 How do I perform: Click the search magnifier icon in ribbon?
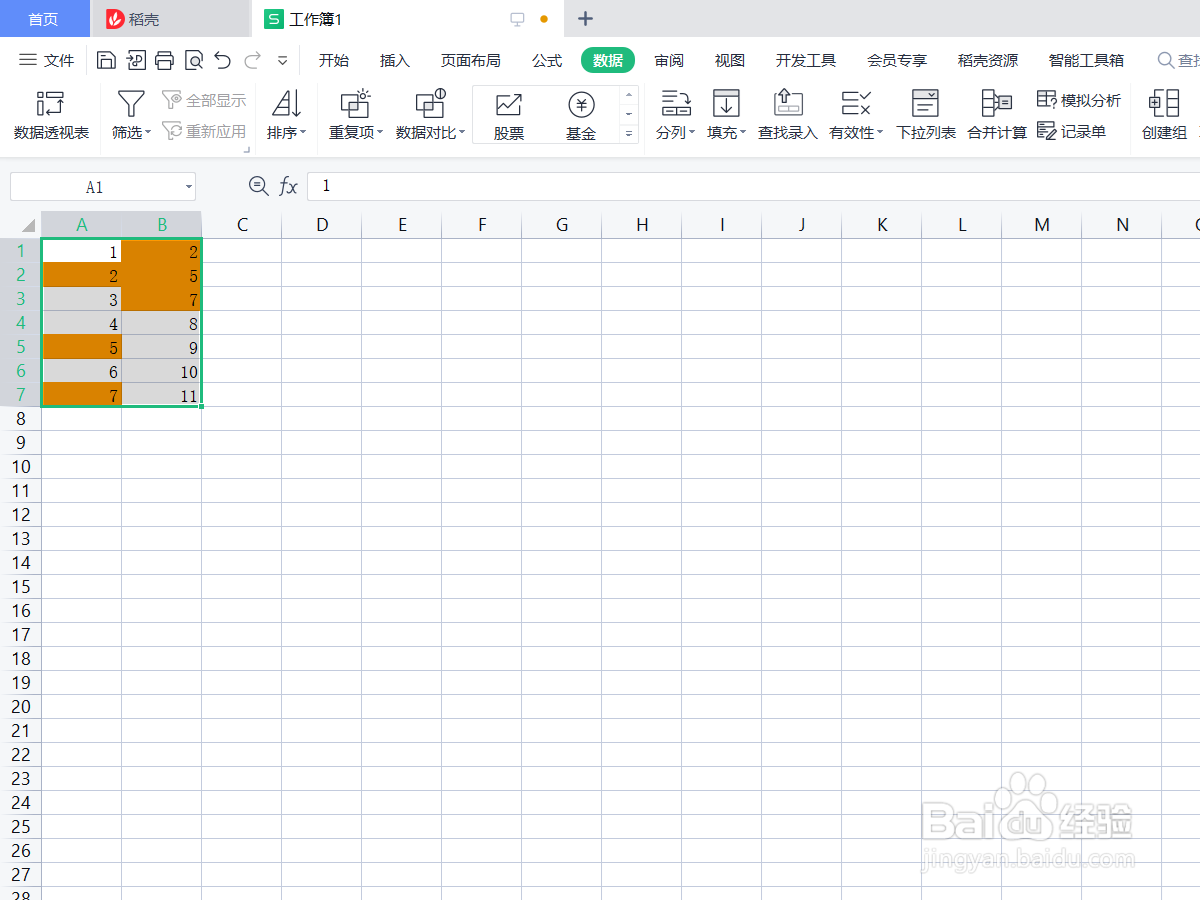click(1166, 61)
